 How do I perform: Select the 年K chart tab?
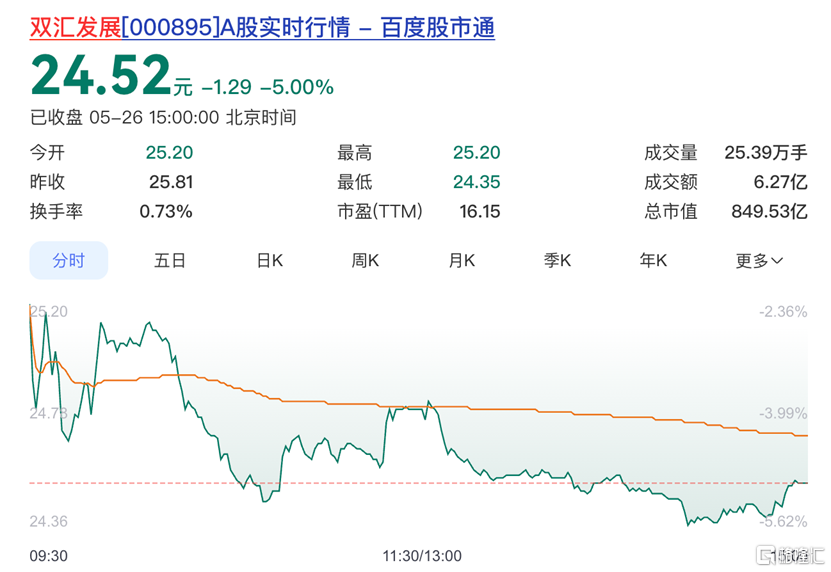click(653, 260)
